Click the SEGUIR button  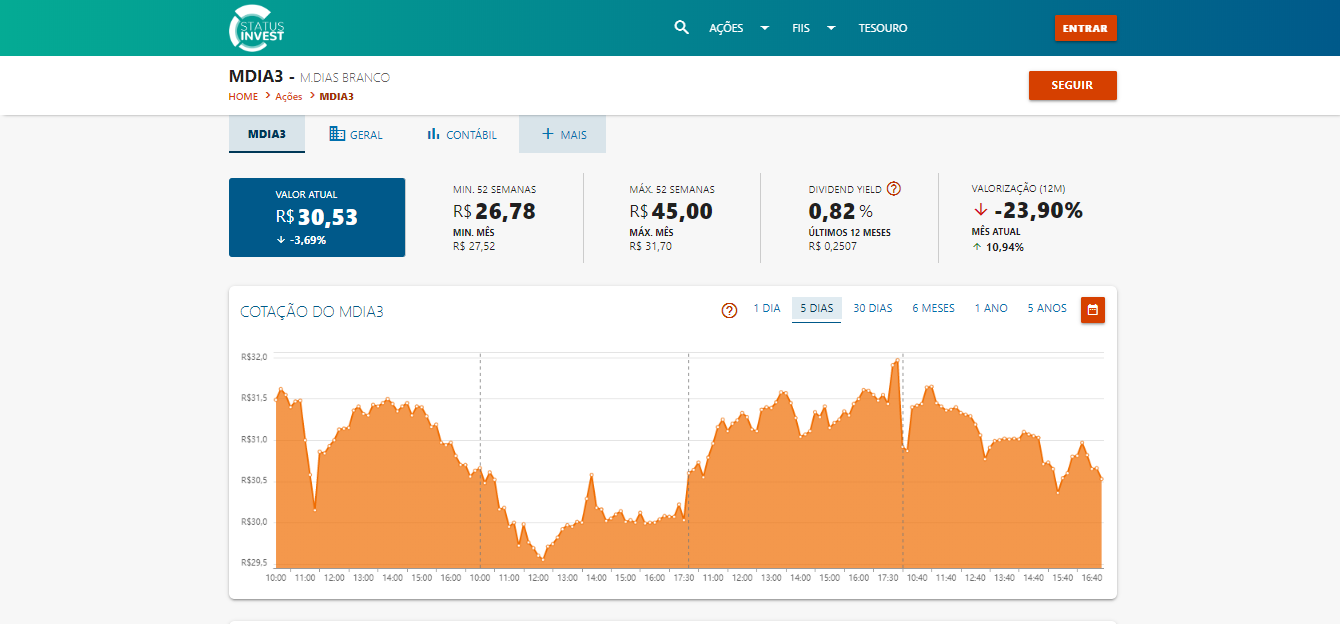click(x=1072, y=86)
